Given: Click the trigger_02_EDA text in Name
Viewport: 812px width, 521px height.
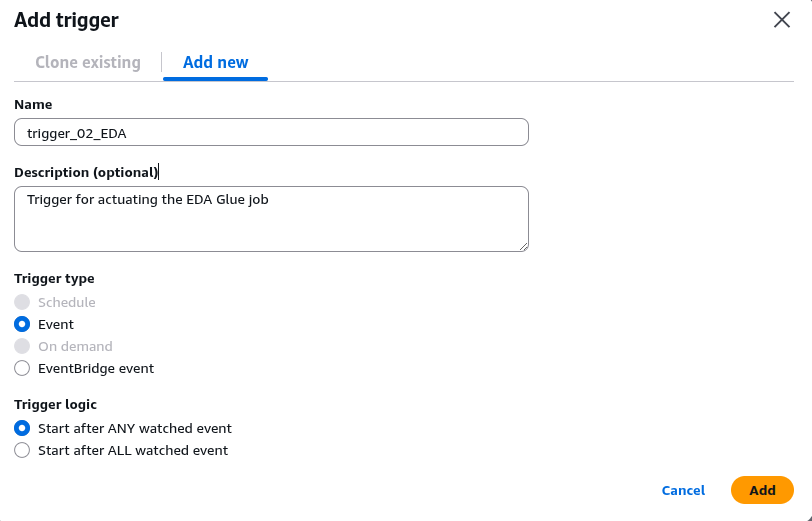Looking at the screenshot, I should click(x=77, y=132).
